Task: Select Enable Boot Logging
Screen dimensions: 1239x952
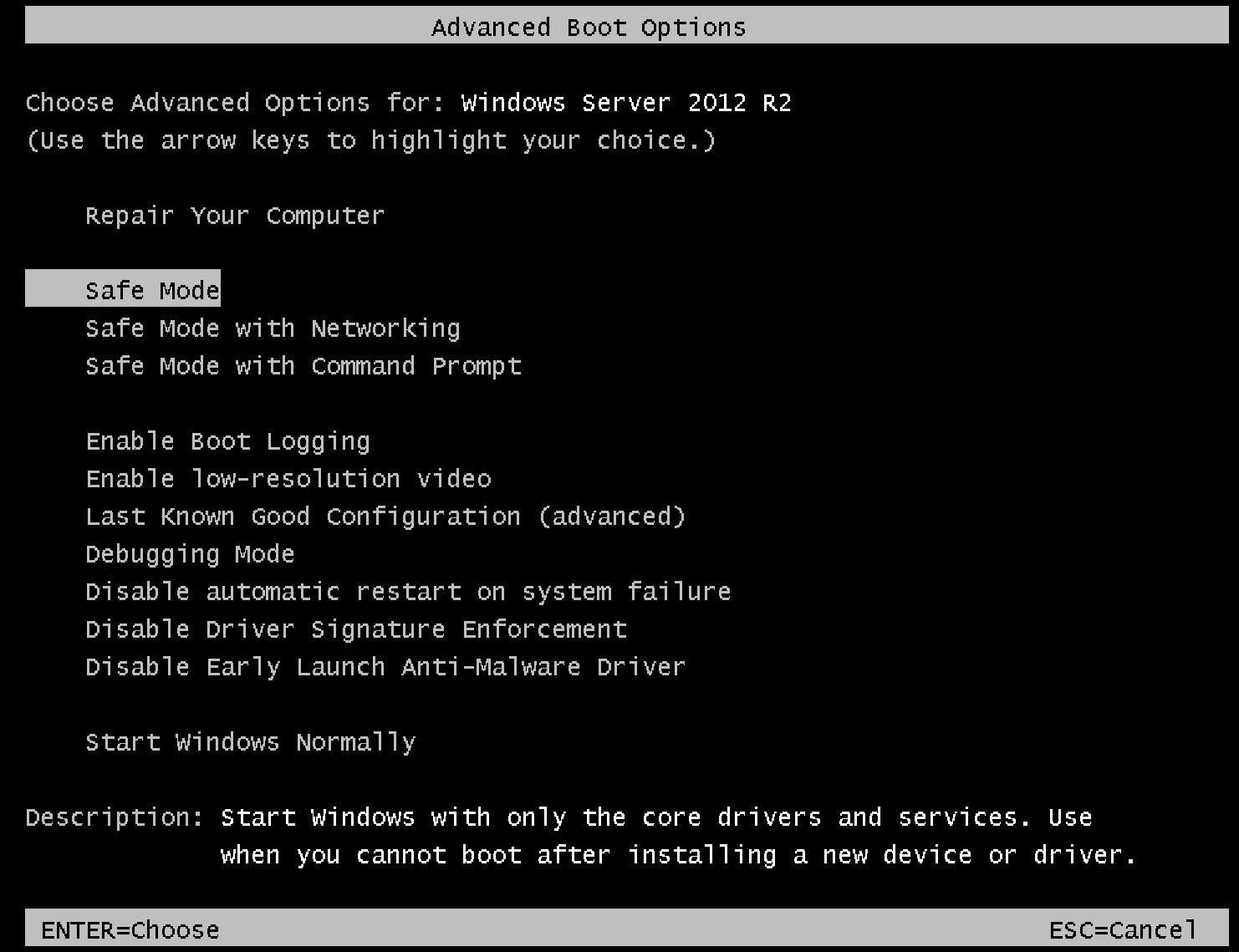Action: tap(227, 441)
